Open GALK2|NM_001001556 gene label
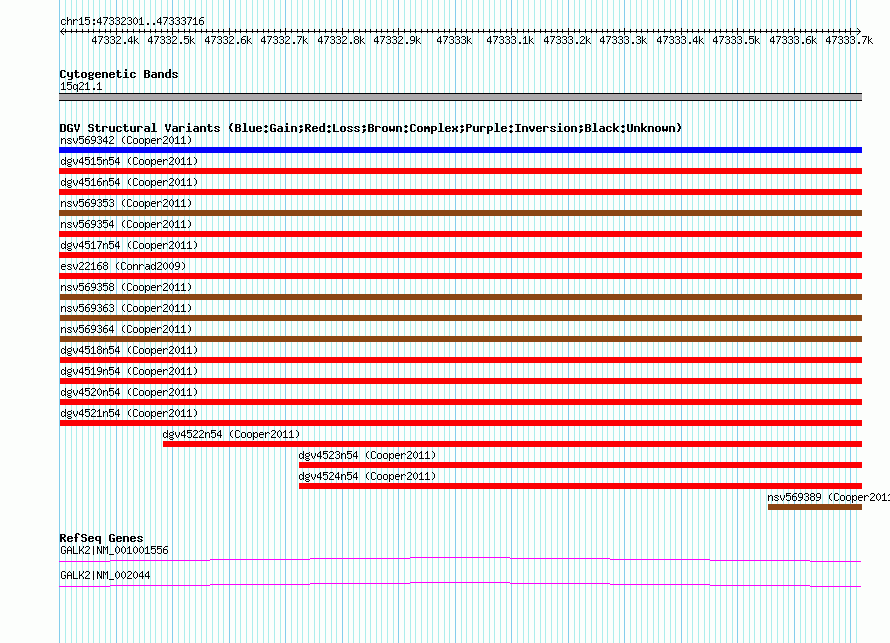 (x=114, y=550)
